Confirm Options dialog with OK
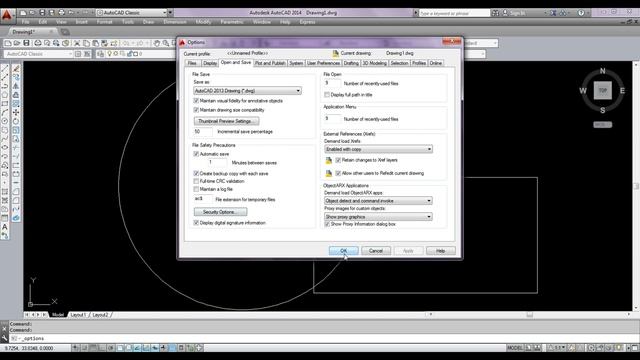640x360 pixels. 344,251
